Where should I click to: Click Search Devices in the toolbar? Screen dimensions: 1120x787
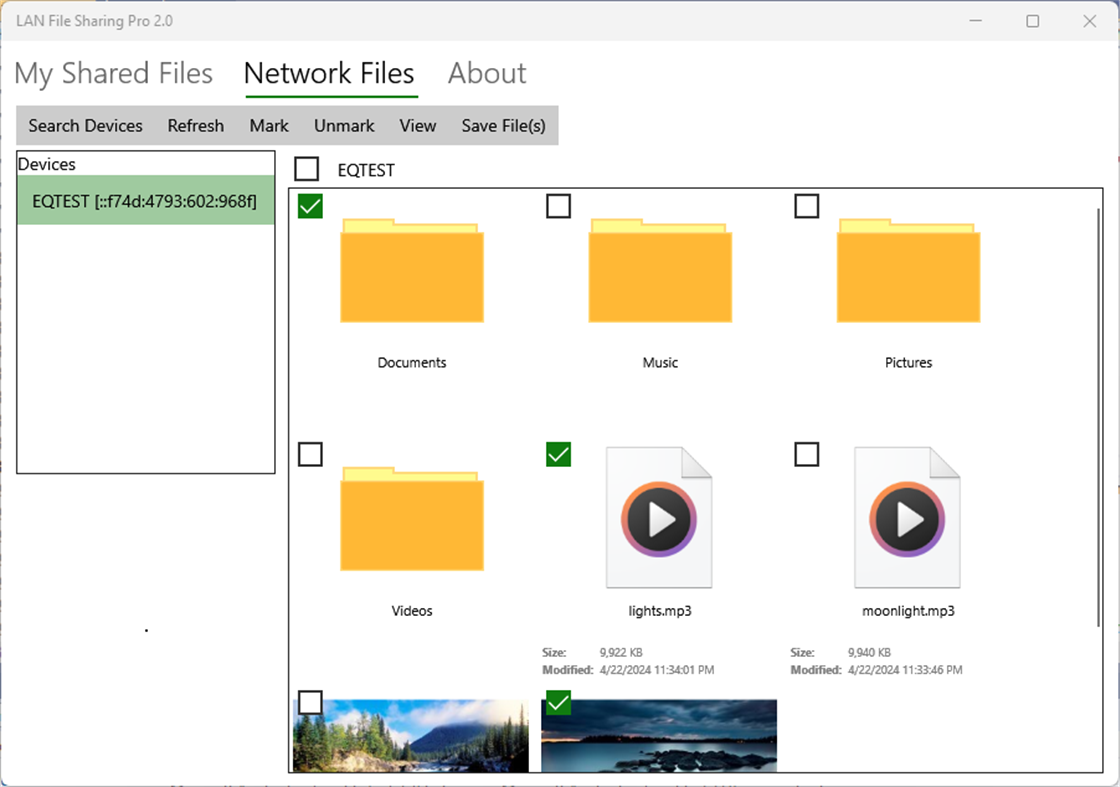click(x=85, y=125)
